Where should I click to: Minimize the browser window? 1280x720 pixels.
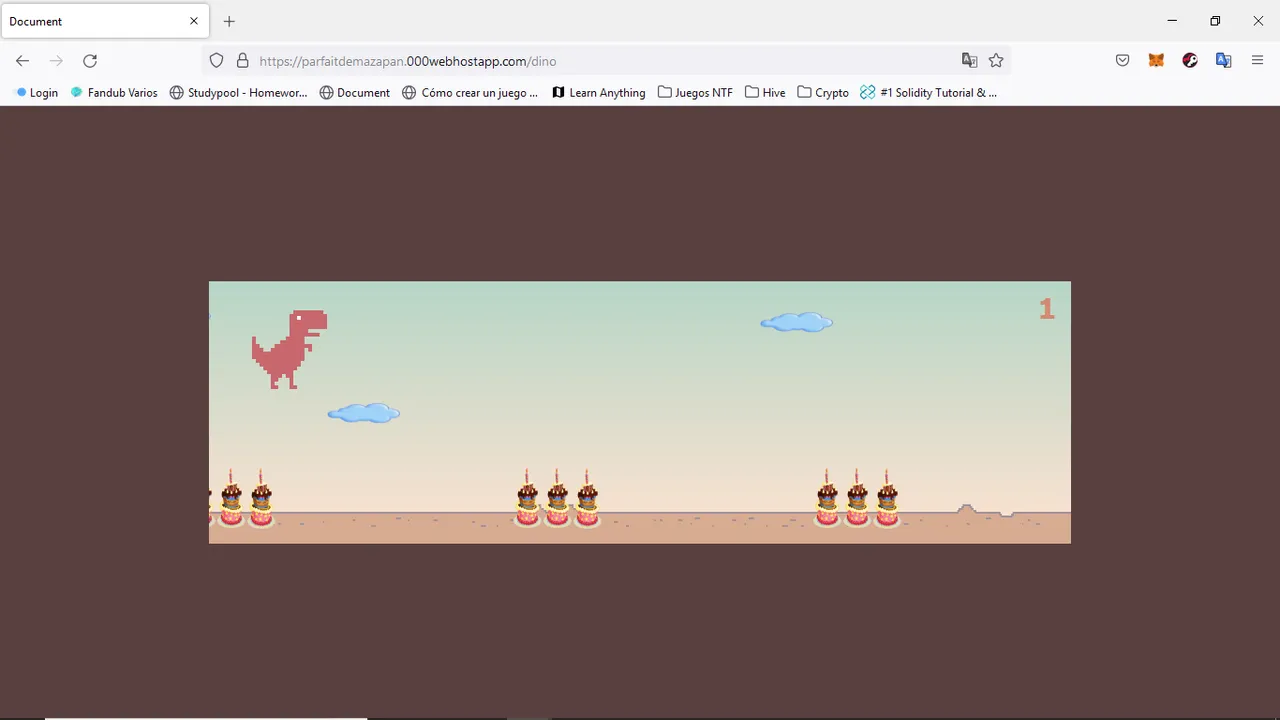pyautogui.click(x=1172, y=21)
